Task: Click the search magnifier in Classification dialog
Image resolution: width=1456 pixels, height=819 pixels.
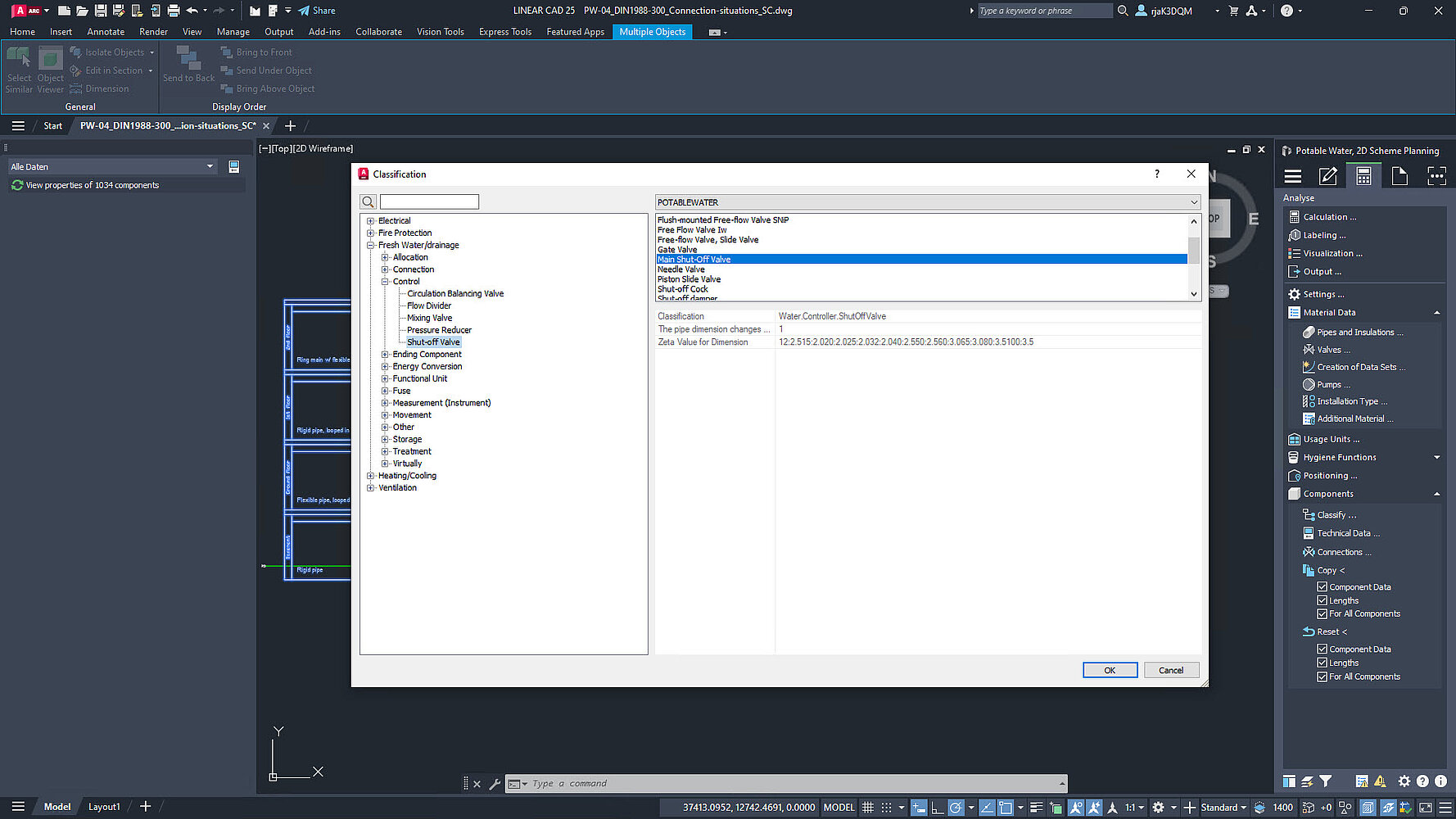Action: click(x=369, y=202)
